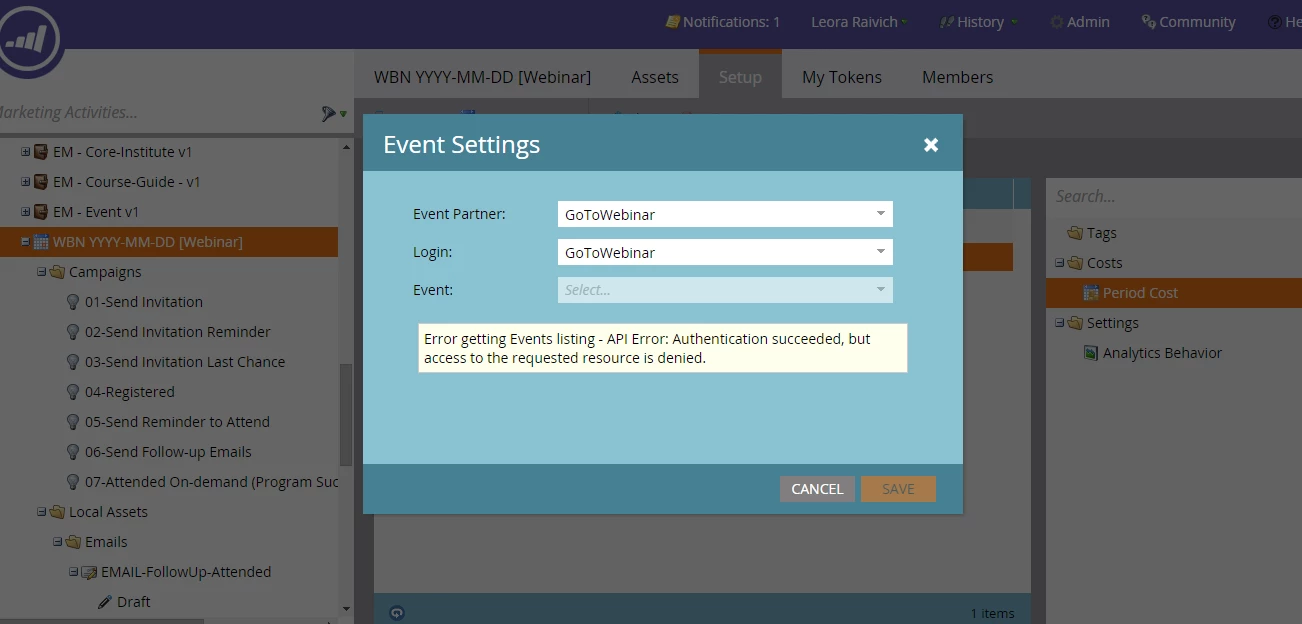1302x624 pixels.
Task: Click the Community icon
Action: click(x=1148, y=22)
